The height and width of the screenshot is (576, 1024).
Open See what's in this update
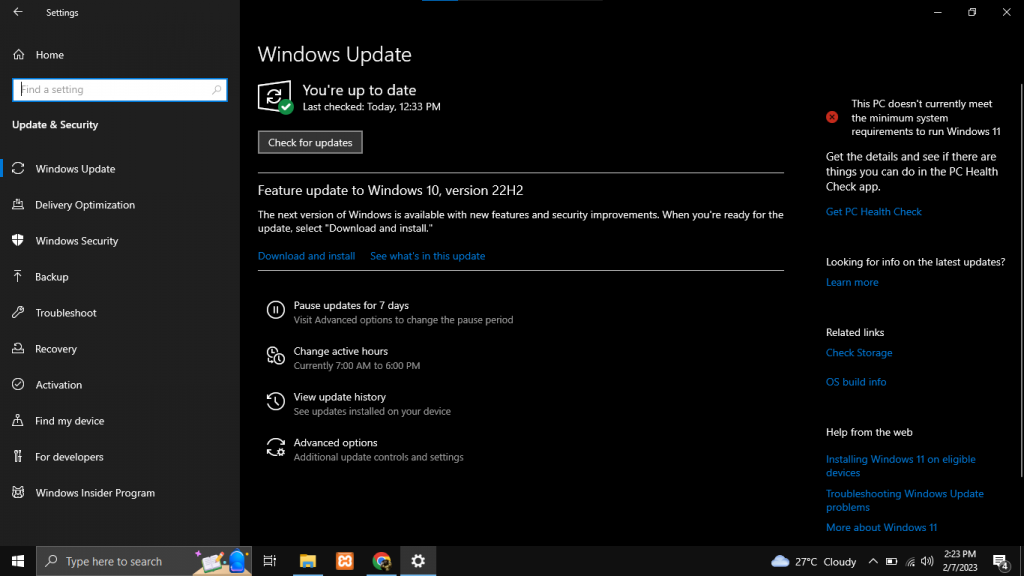(x=428, y=256)
